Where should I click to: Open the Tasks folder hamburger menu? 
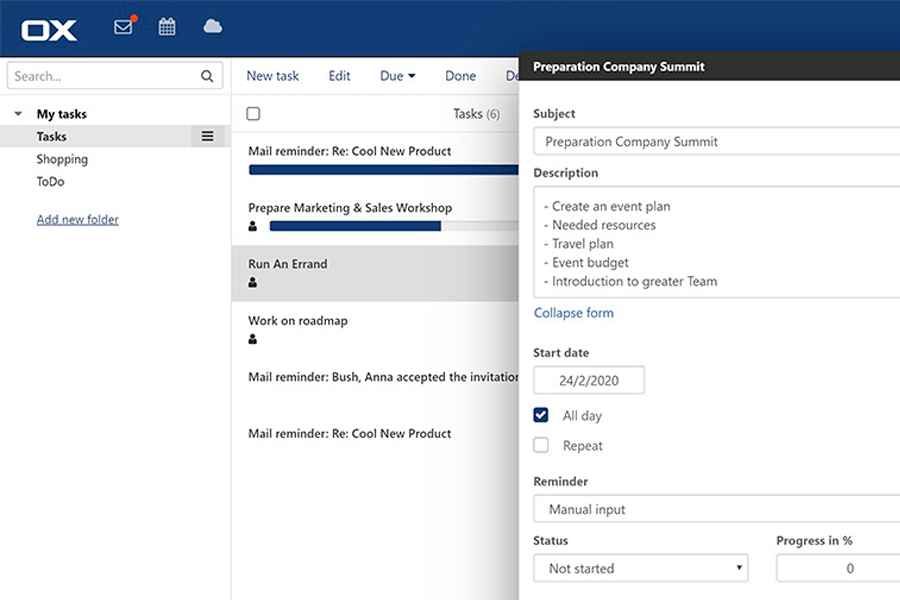pyautogui.click(x=207, y=136)
